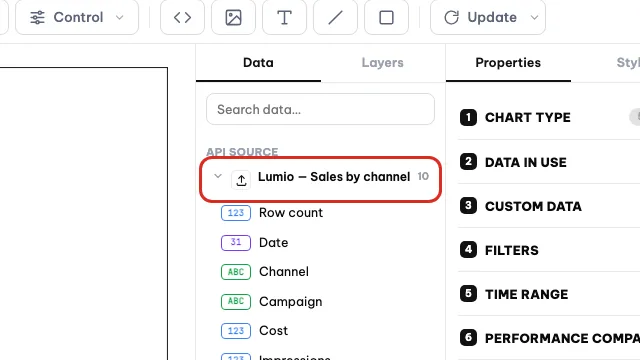This screenshot has width=640, height=360.
Task: Select the Line tool icon
Action: [336, 18]
